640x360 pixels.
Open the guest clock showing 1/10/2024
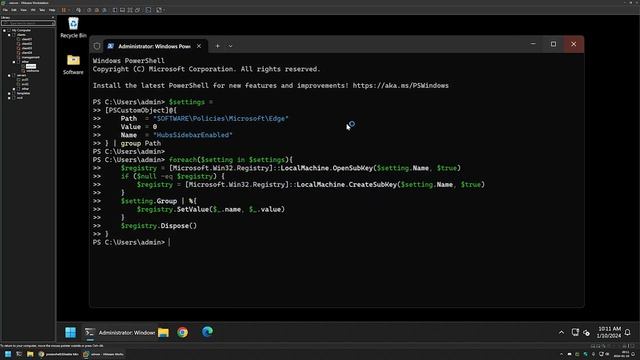click(609, 332)
